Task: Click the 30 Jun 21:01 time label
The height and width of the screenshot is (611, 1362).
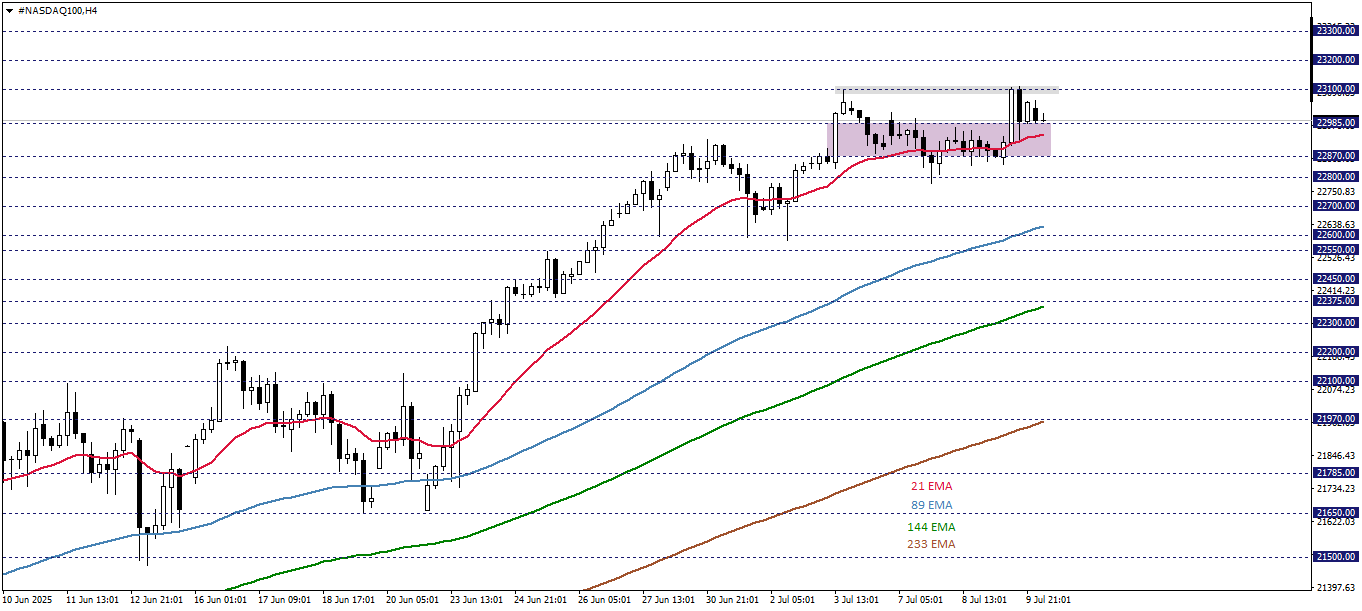Action: coord(732,600)
